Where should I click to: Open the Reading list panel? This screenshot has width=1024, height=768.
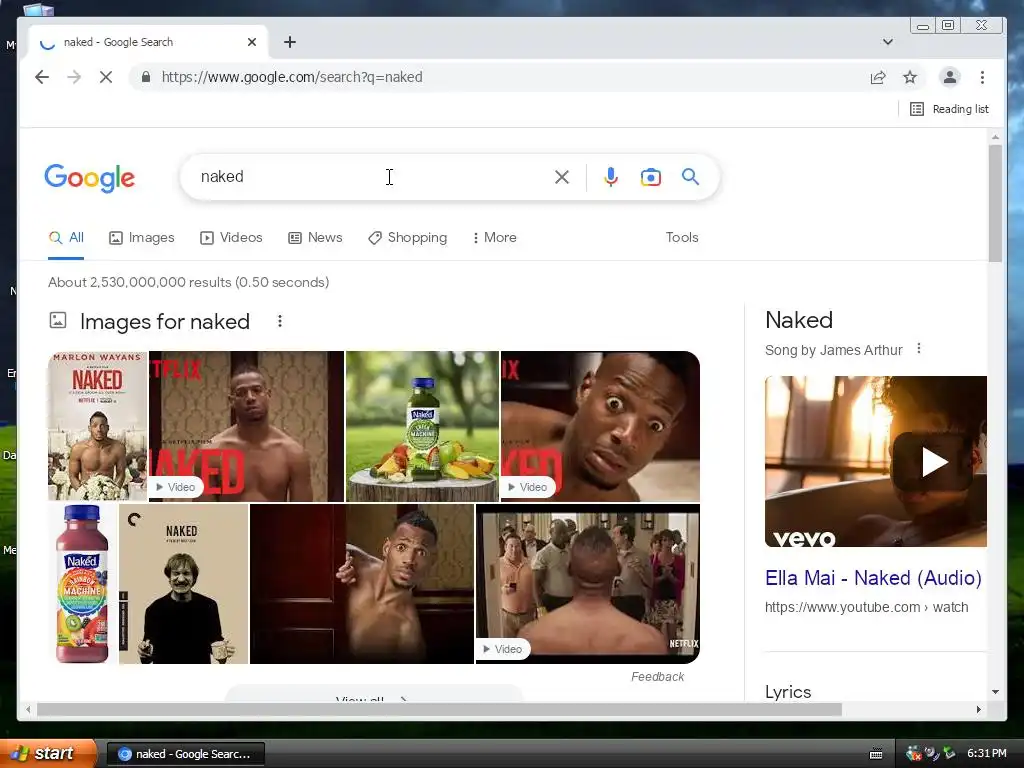(x=949, y=109)
